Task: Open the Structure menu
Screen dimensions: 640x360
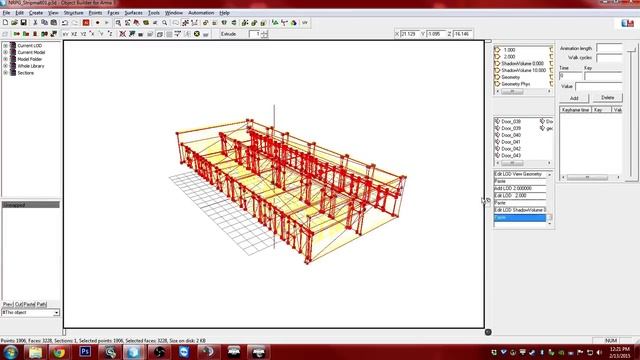Action: click(x=73, y=13)
